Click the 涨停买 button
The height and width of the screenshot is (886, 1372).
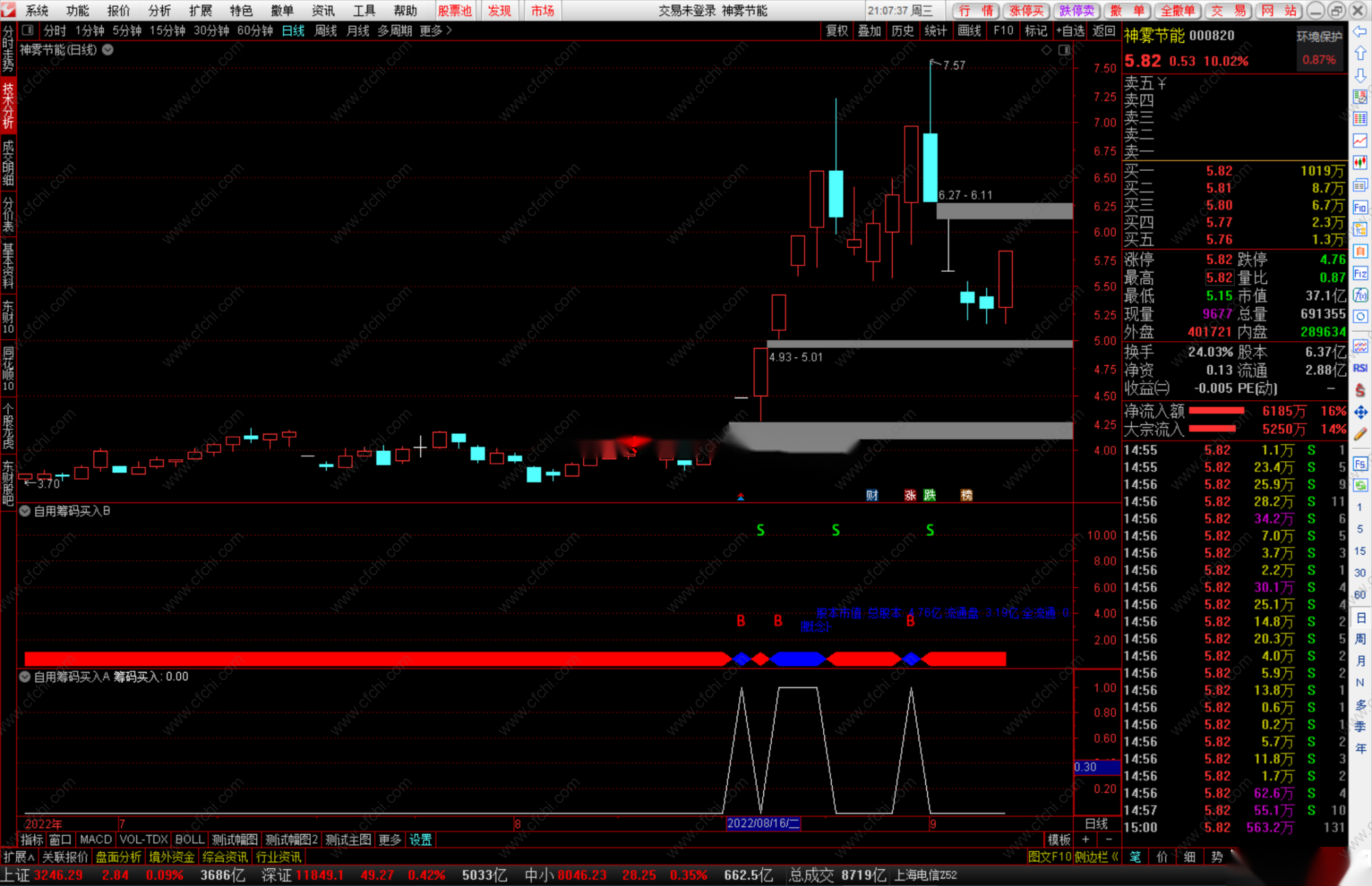(1026, 10)
